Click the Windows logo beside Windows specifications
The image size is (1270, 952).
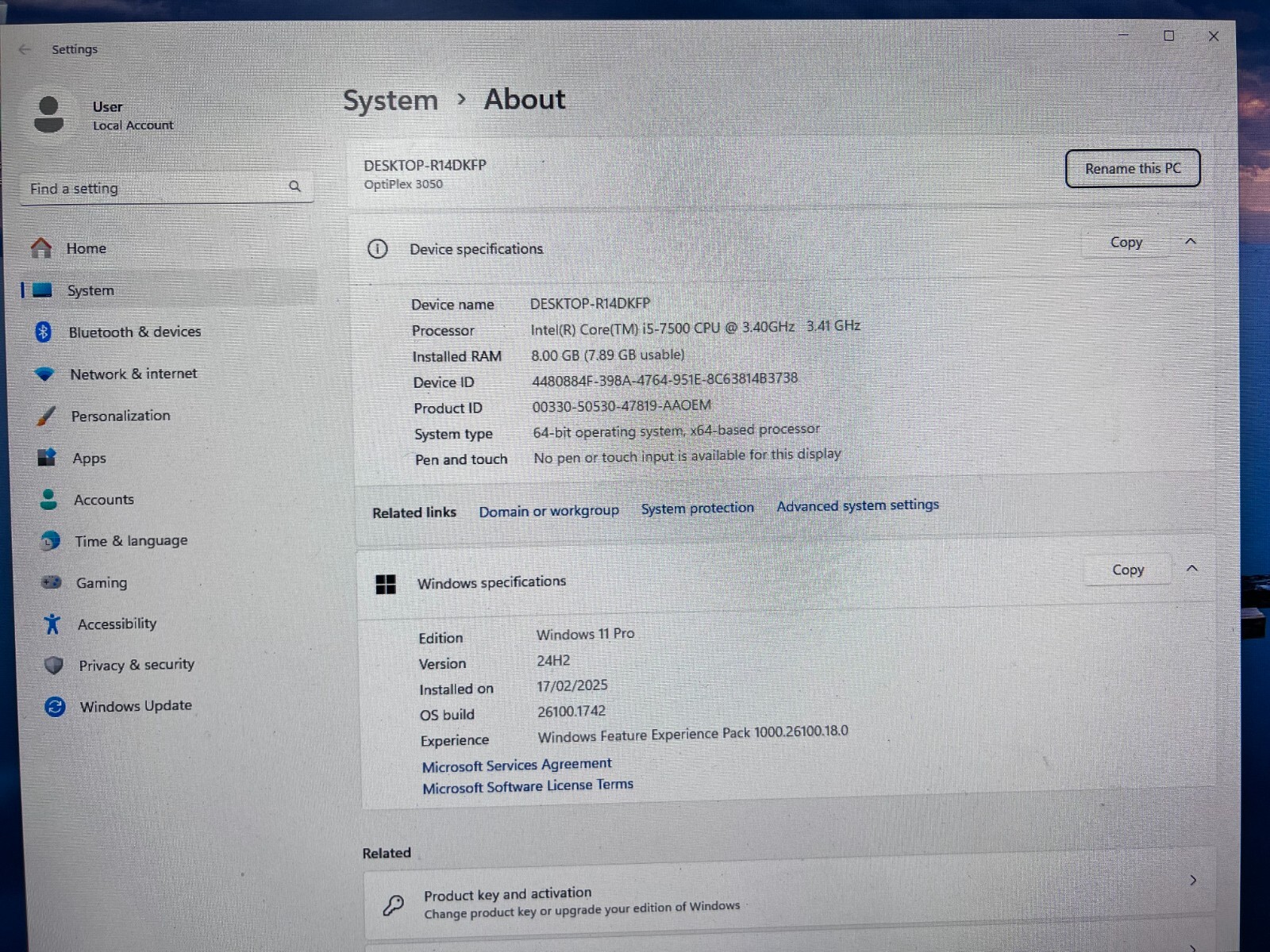coord(386,585)
